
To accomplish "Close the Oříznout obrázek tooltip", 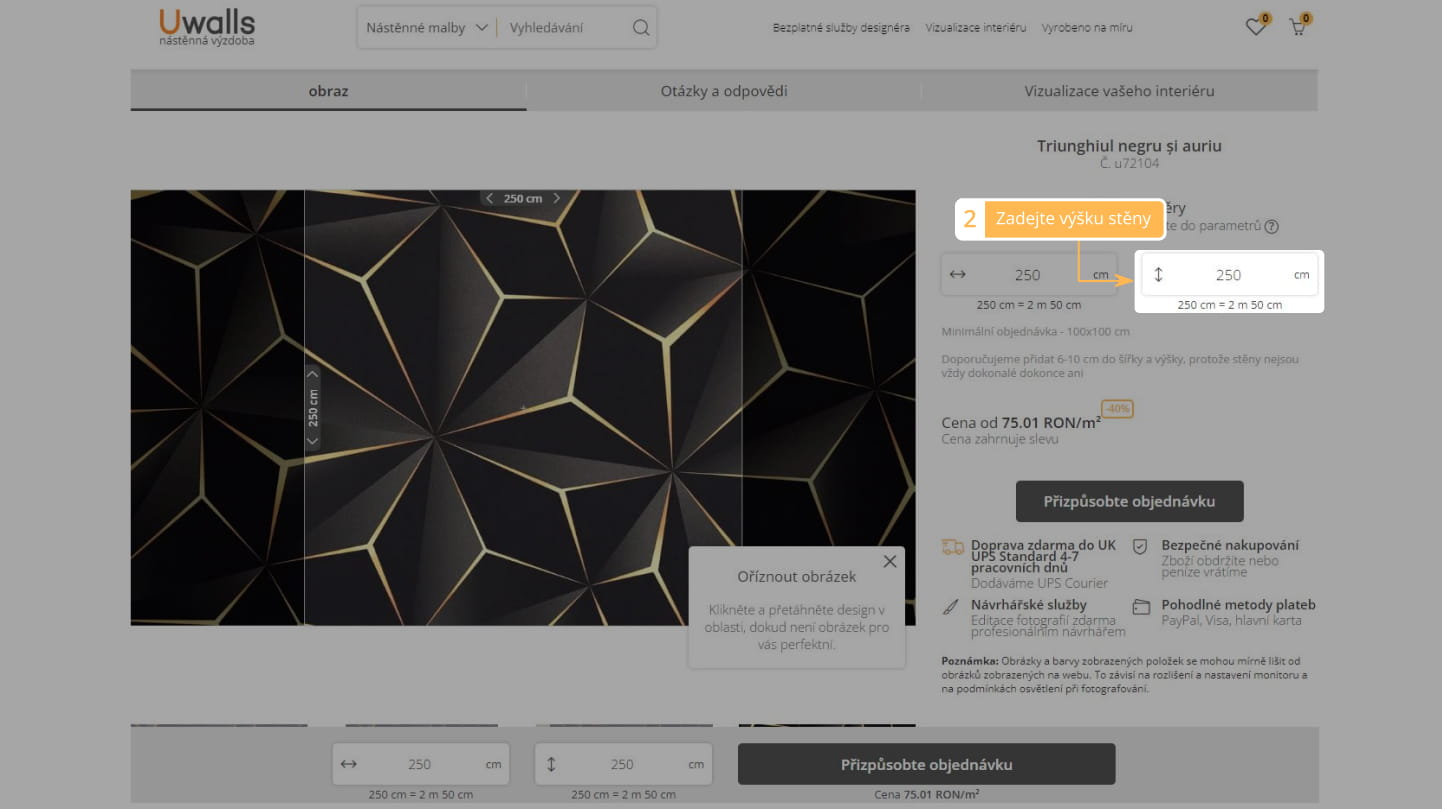I will coord(889,561).
